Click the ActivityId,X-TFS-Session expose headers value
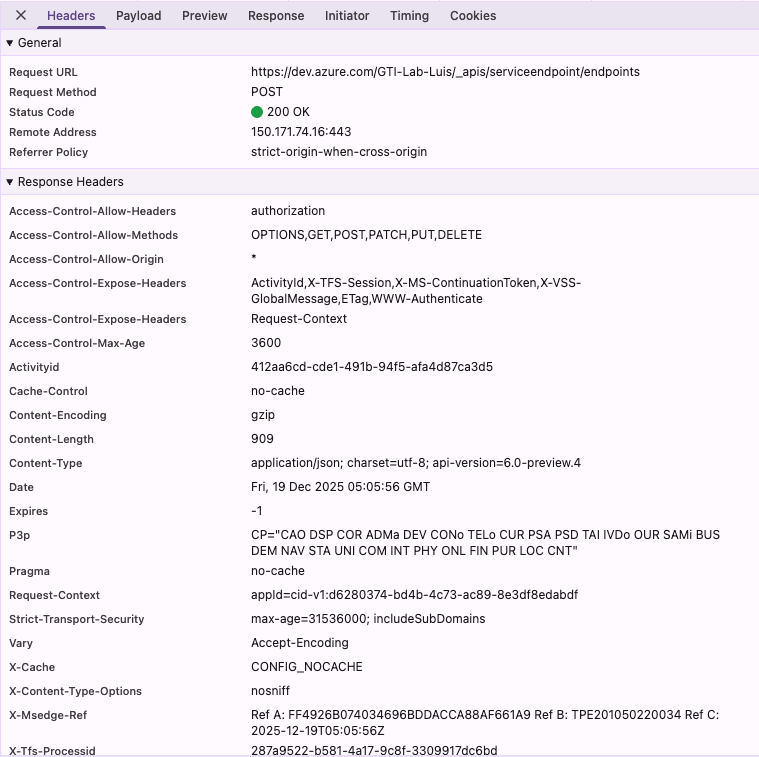The width and height of the screenshot is (759, 757). tap(416, 291)
